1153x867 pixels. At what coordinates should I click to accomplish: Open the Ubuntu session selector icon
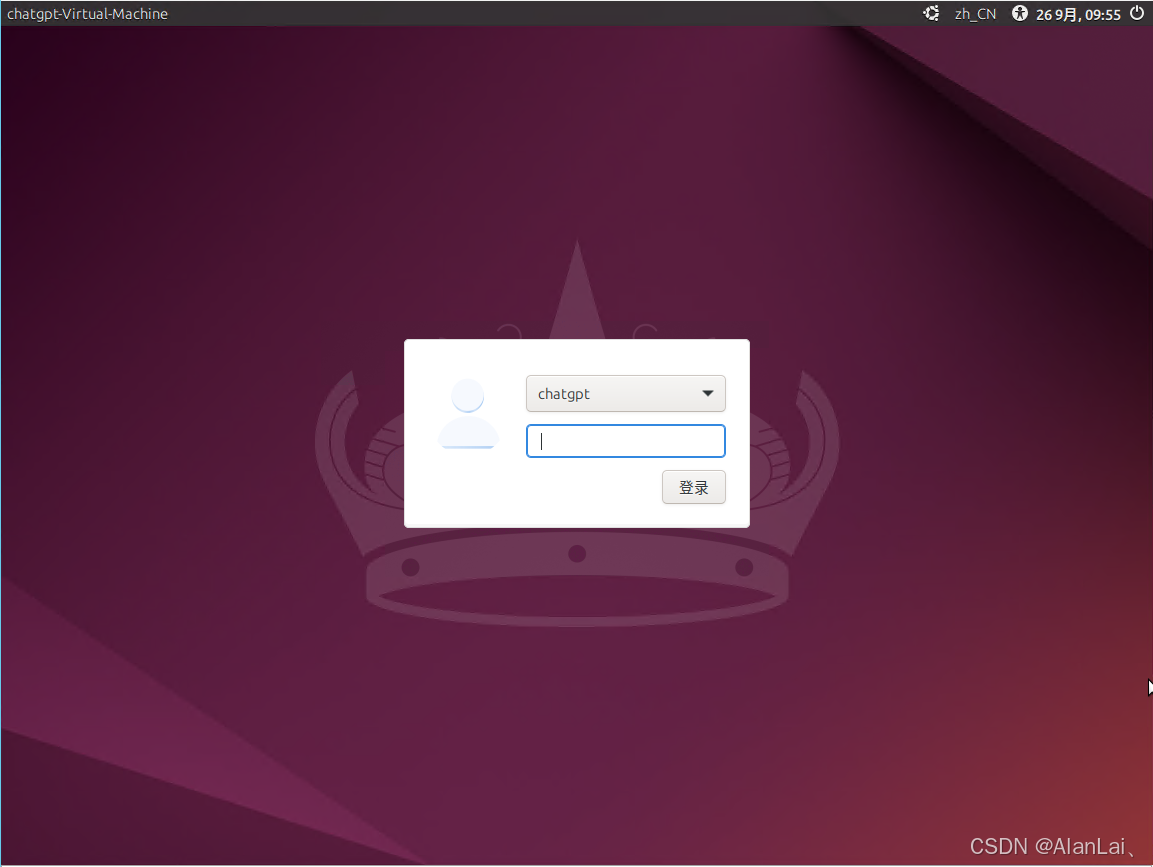point(931,13)
